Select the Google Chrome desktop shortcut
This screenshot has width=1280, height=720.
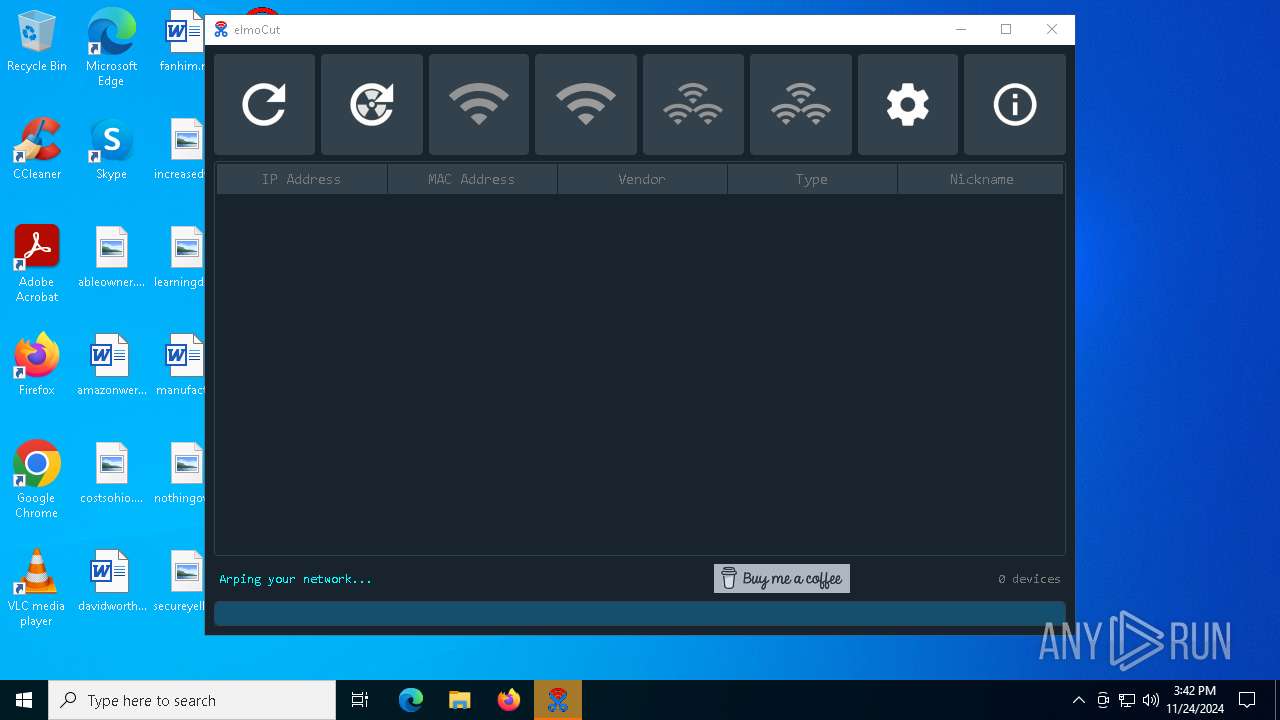[x=37, y=480]
